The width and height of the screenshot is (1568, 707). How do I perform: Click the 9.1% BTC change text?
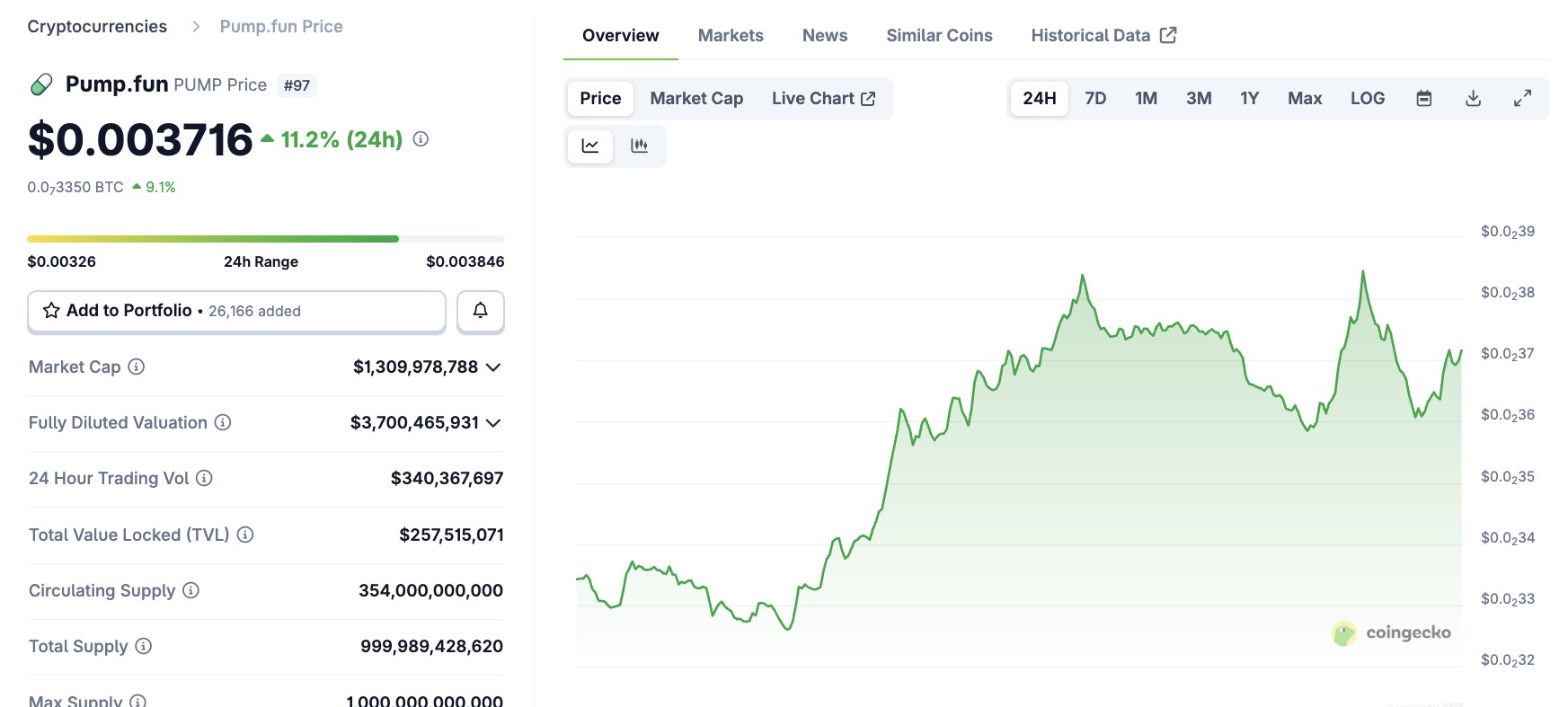[x=161, y=187]
